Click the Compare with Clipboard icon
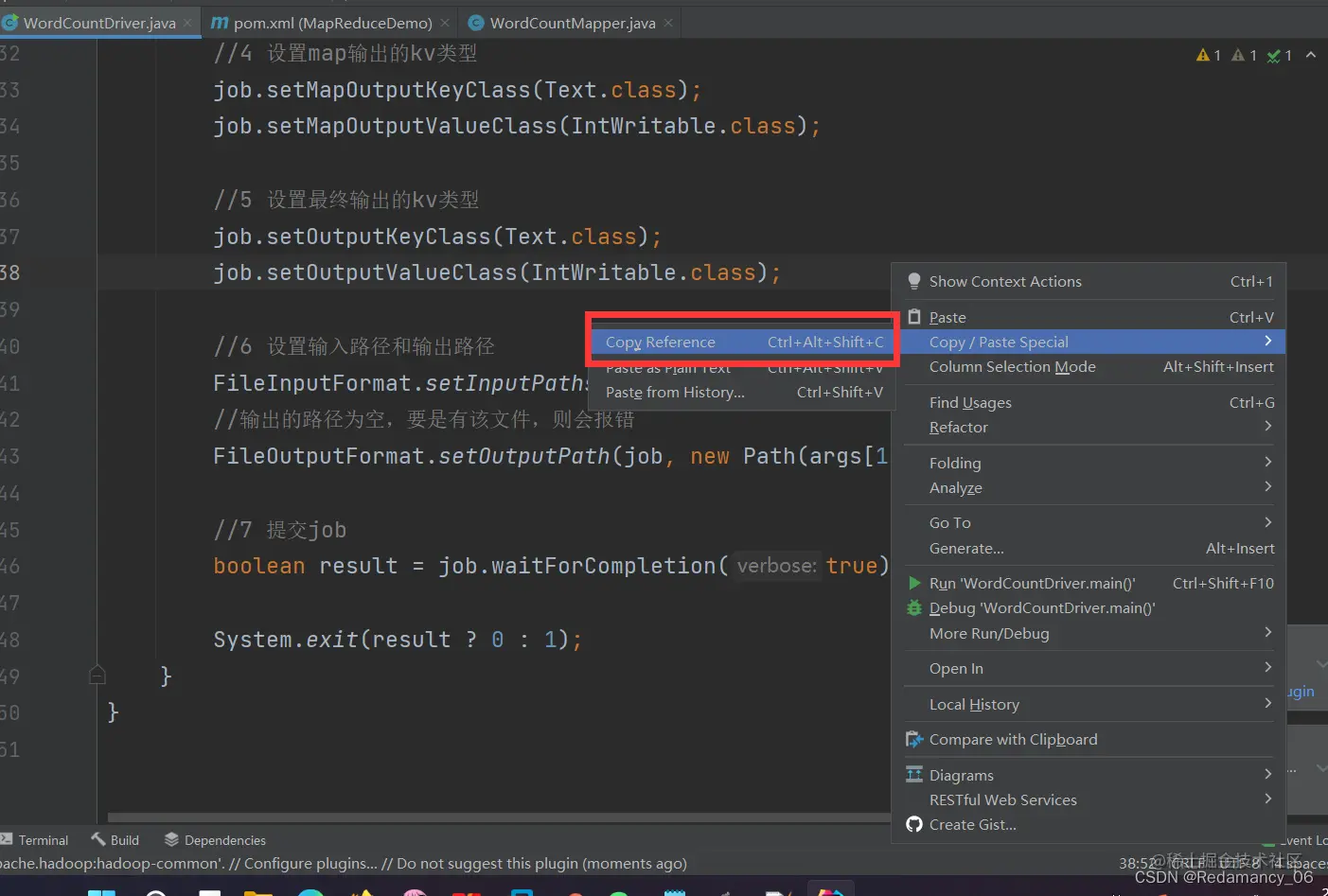Viewport: 1328px width, 896px height. [x=914, y=739]
